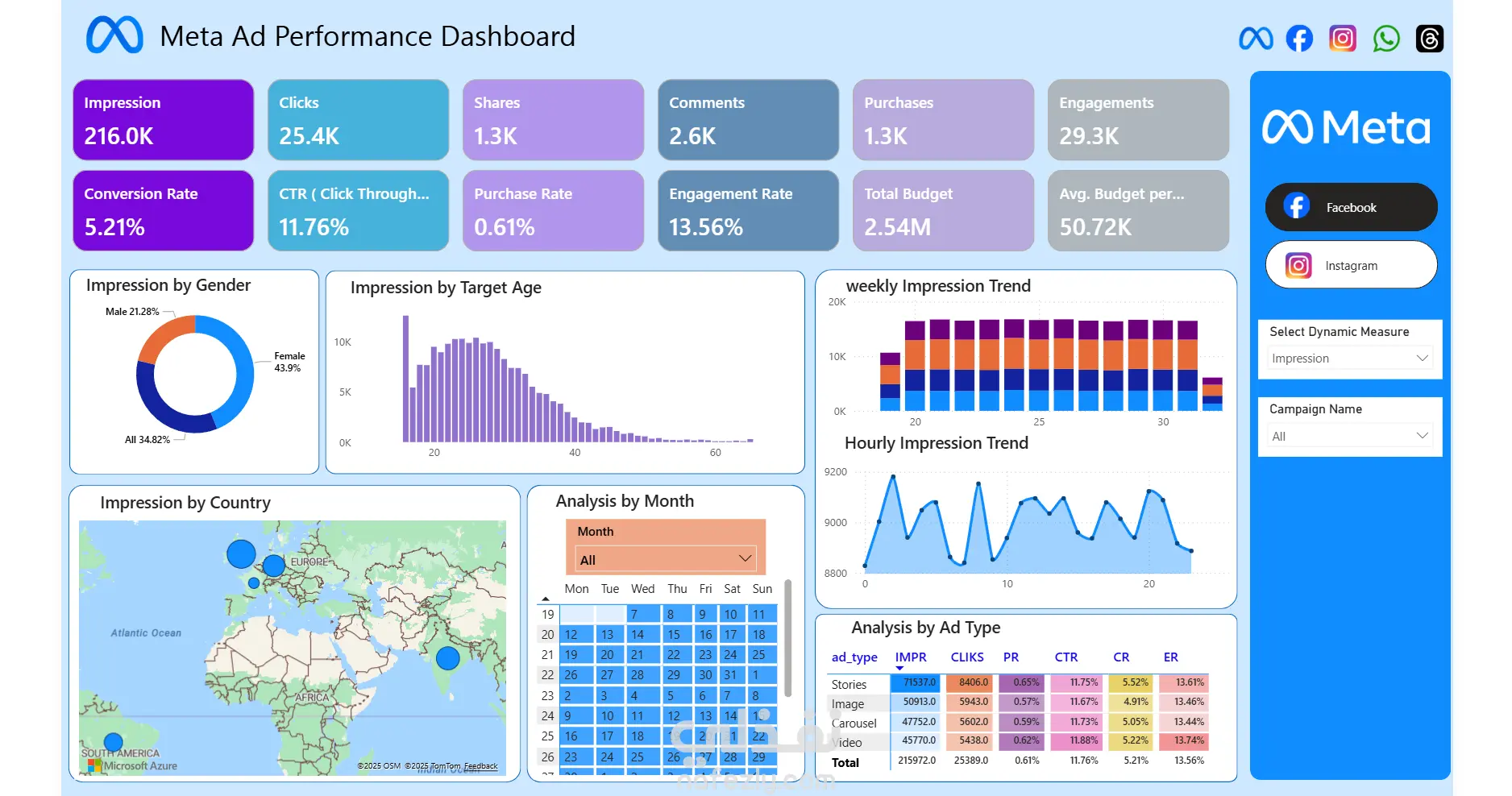Open the Feedback link on the map
The height and width of the screenshot is (796, 1512).
coord(480,766)
